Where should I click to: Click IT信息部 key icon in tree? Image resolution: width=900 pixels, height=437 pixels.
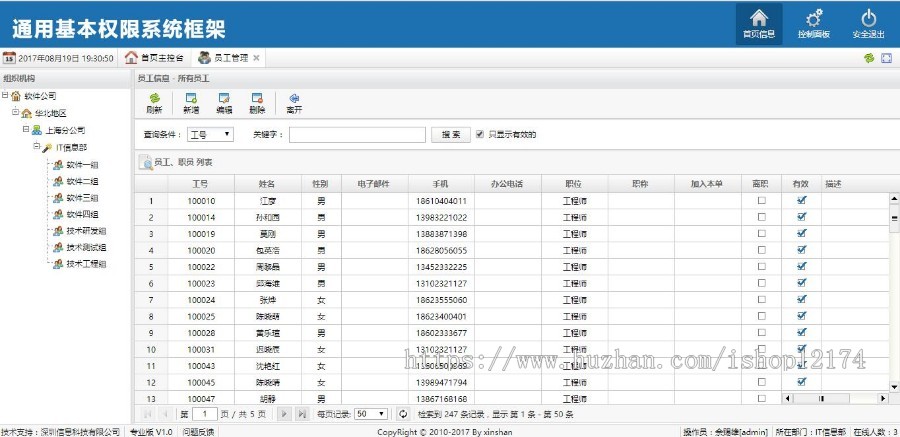pos(47,148)
